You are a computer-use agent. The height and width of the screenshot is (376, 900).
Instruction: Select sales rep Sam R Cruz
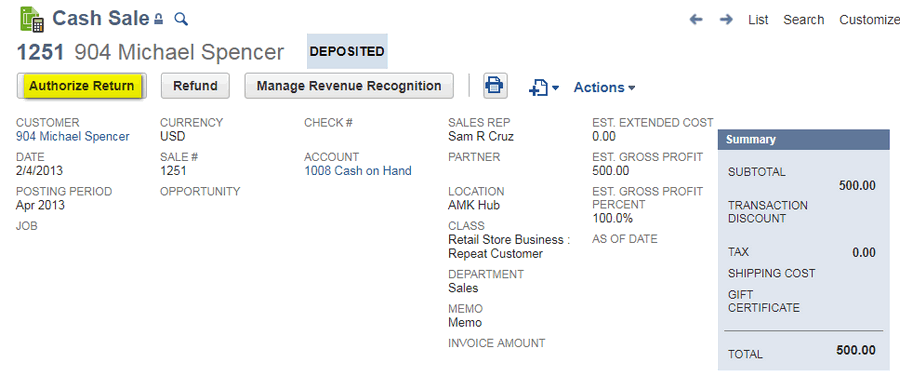[x=481, y=137]
